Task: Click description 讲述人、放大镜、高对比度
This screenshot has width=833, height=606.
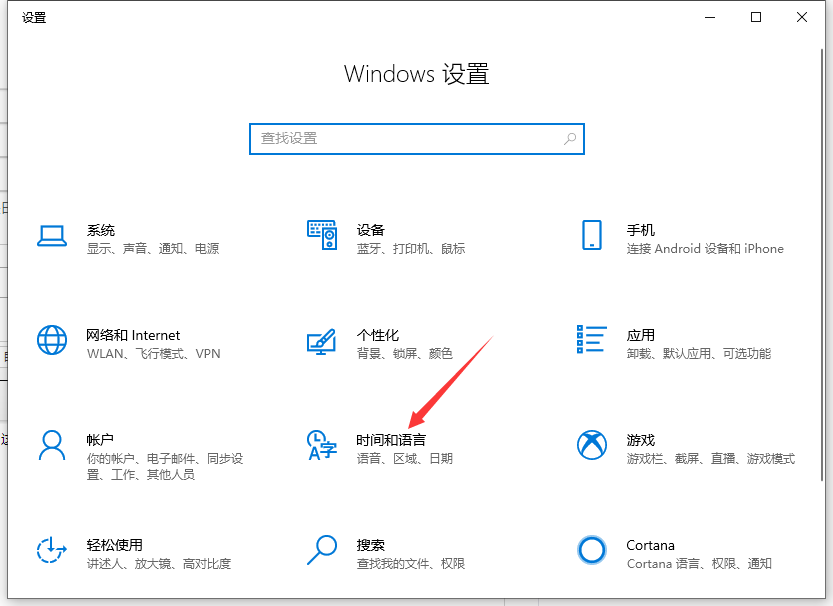Action: click(x=159, y=564)
